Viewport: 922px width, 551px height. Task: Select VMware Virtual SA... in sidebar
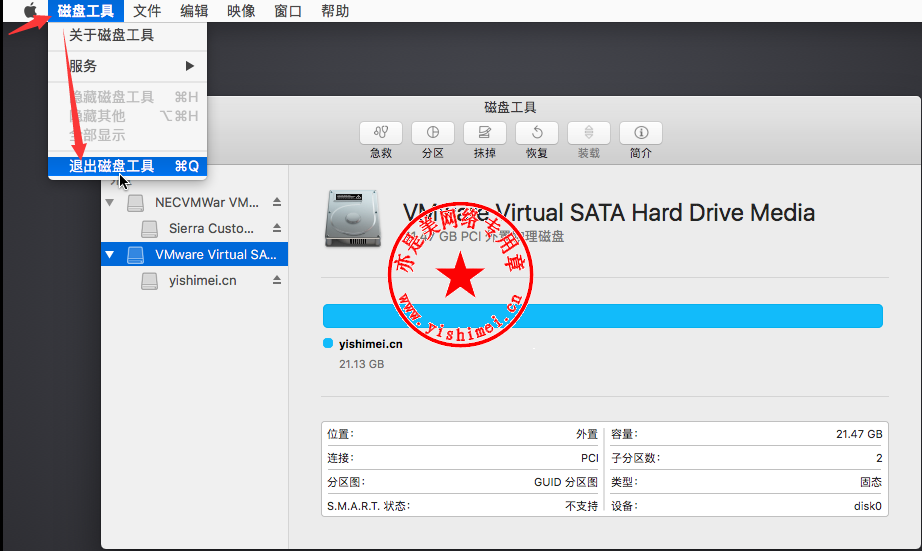point(194,254)
